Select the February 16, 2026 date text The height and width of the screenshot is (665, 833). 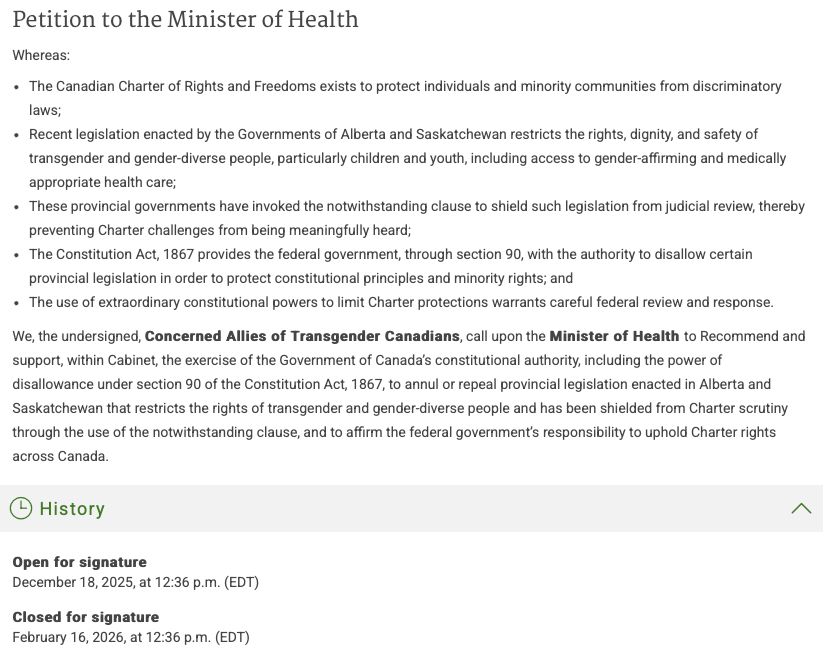(130, 637)
